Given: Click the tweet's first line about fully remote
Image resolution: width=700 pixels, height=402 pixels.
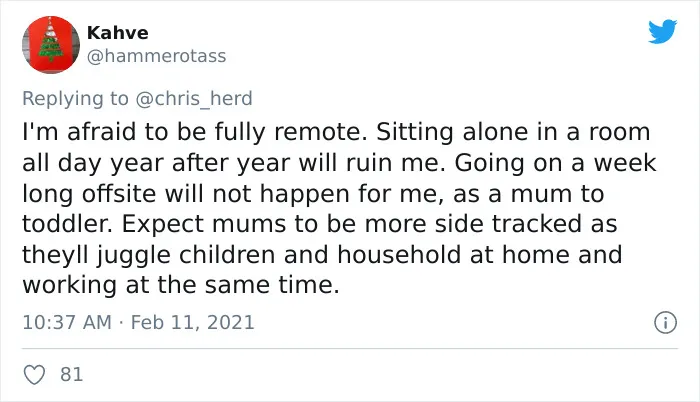Looking at the screenshot, I should [336, 132].
